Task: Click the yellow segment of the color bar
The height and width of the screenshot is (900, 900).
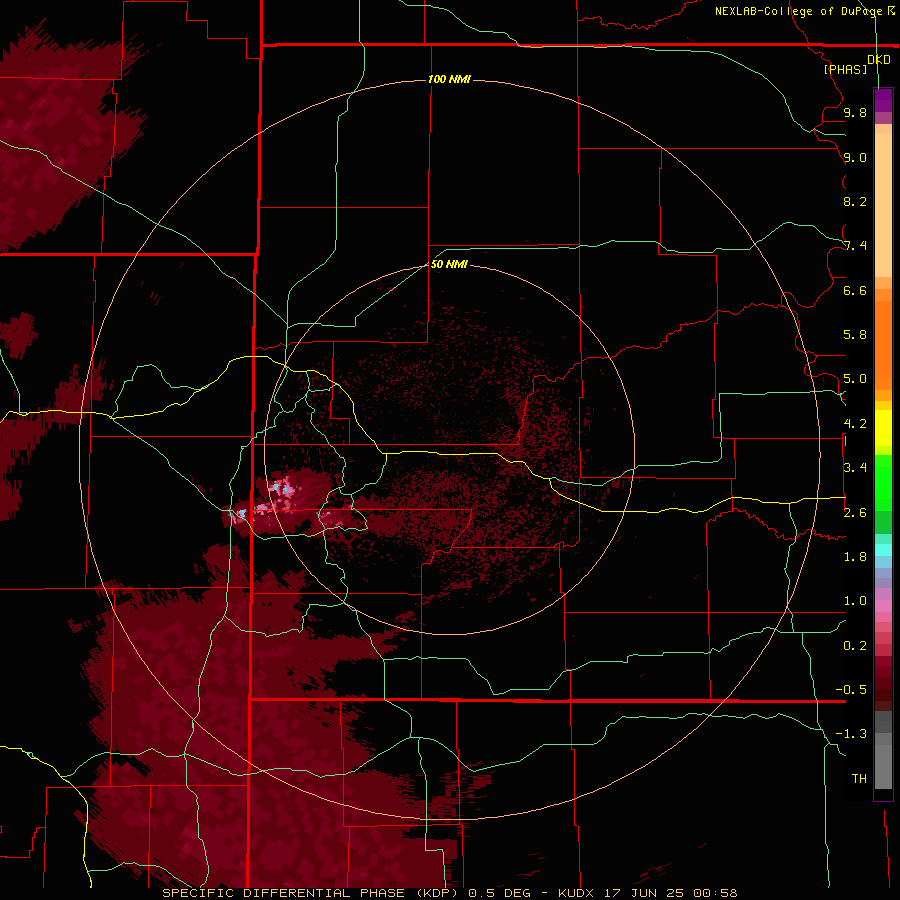Action: (883, 428)
